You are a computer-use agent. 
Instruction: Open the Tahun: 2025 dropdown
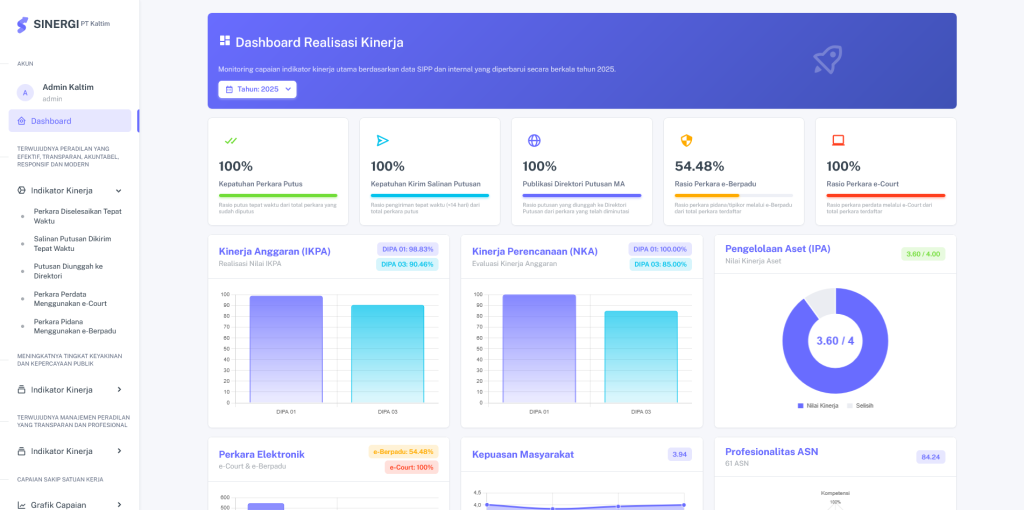pos(257,89)
